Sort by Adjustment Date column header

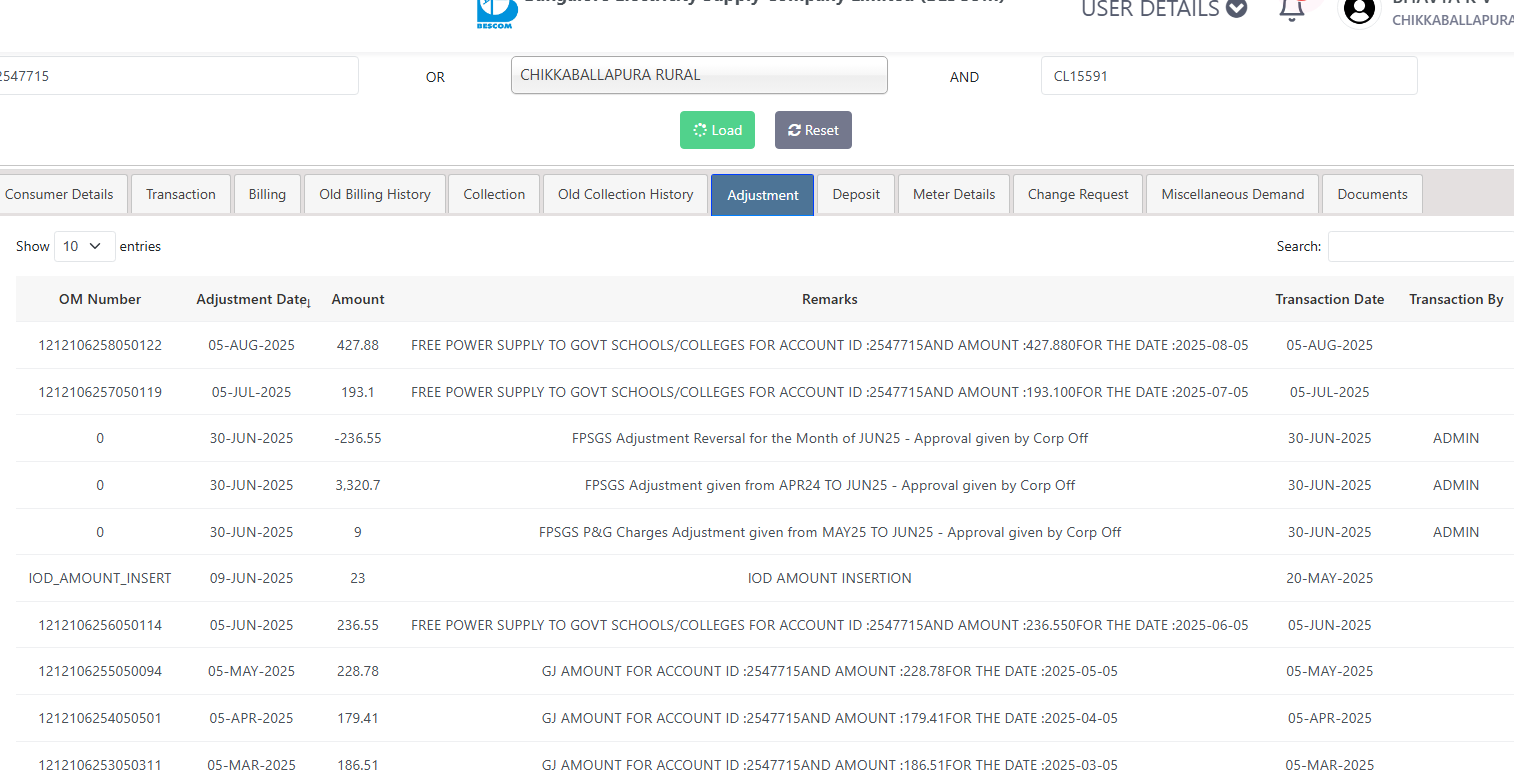251,299
